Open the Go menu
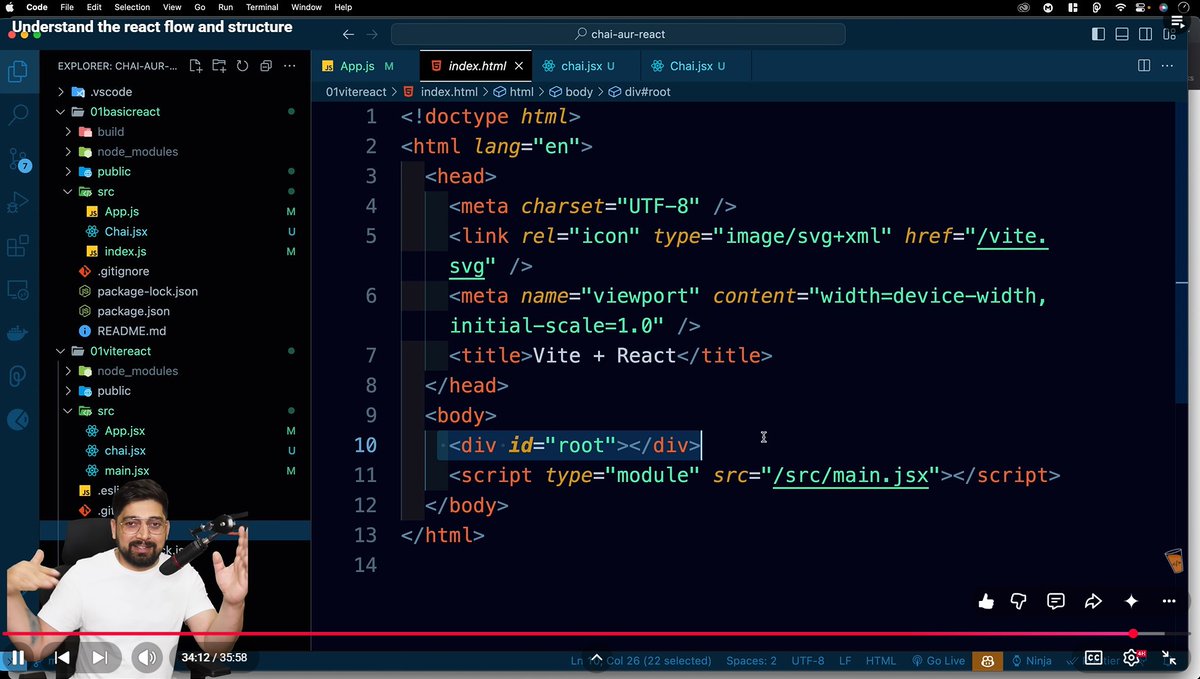The image size is (1200, 679). [199, 7]
